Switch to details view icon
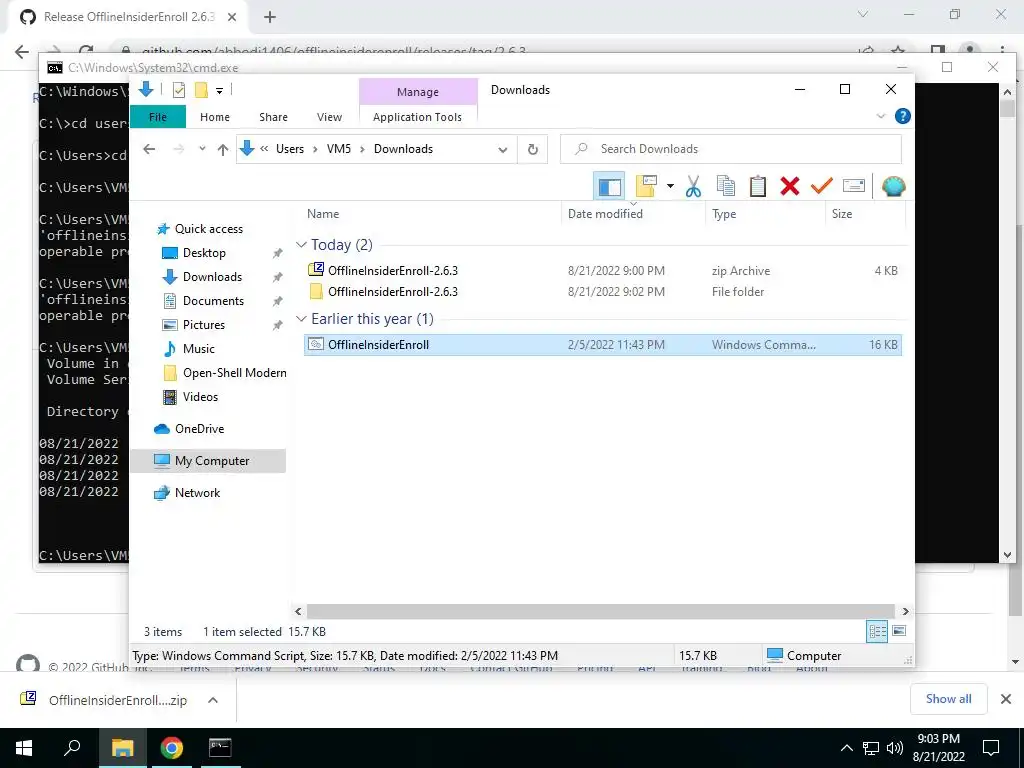Screen dimensions: 1024x768 [x=877, y=631]
